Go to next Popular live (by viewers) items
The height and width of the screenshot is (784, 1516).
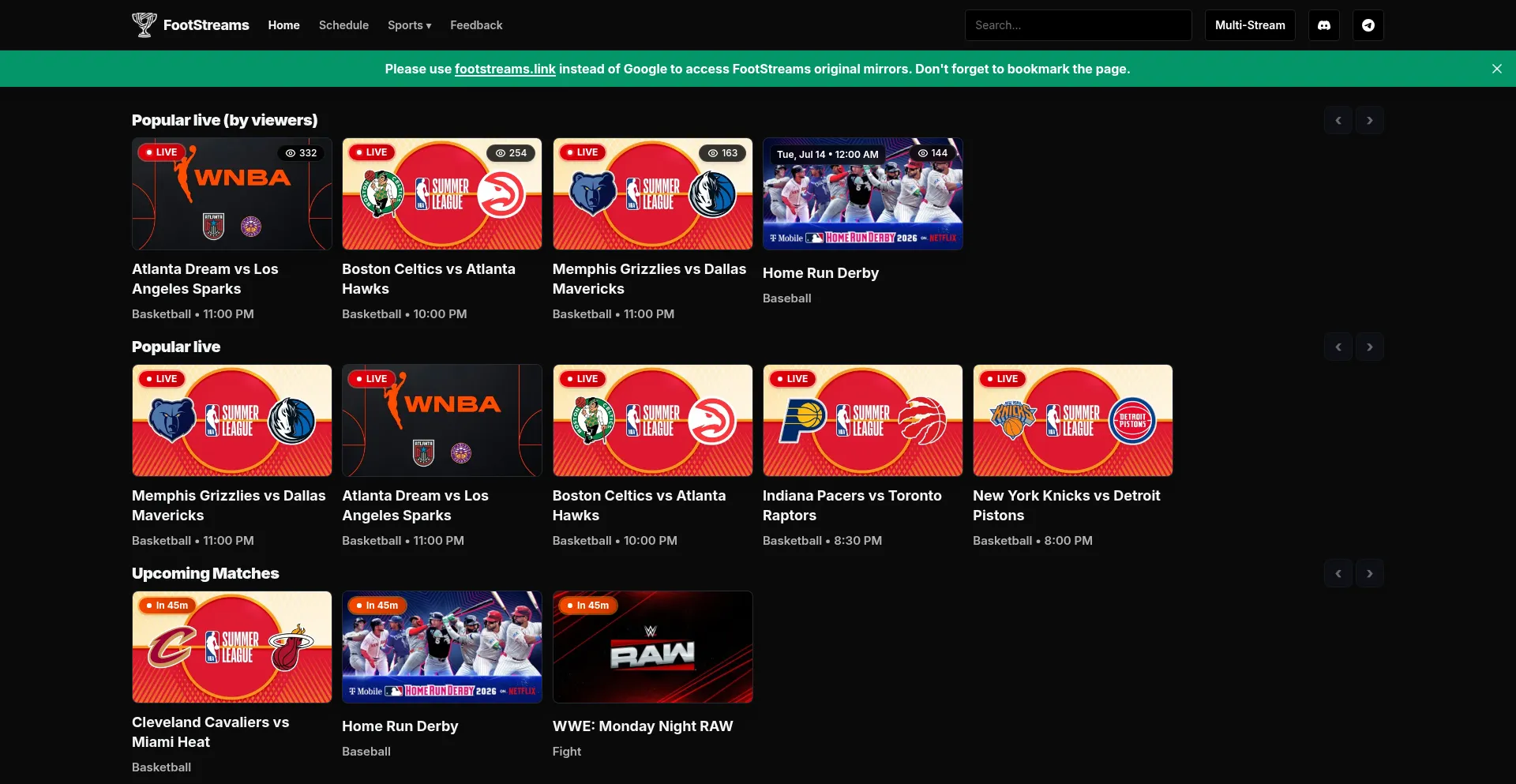point(1370,121)
